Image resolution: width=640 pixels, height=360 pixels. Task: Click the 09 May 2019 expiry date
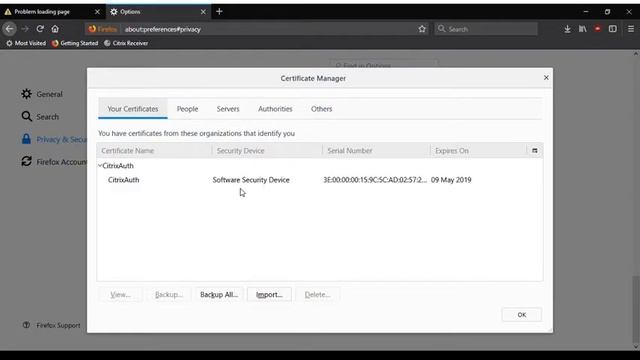click(x=451, y=180)
